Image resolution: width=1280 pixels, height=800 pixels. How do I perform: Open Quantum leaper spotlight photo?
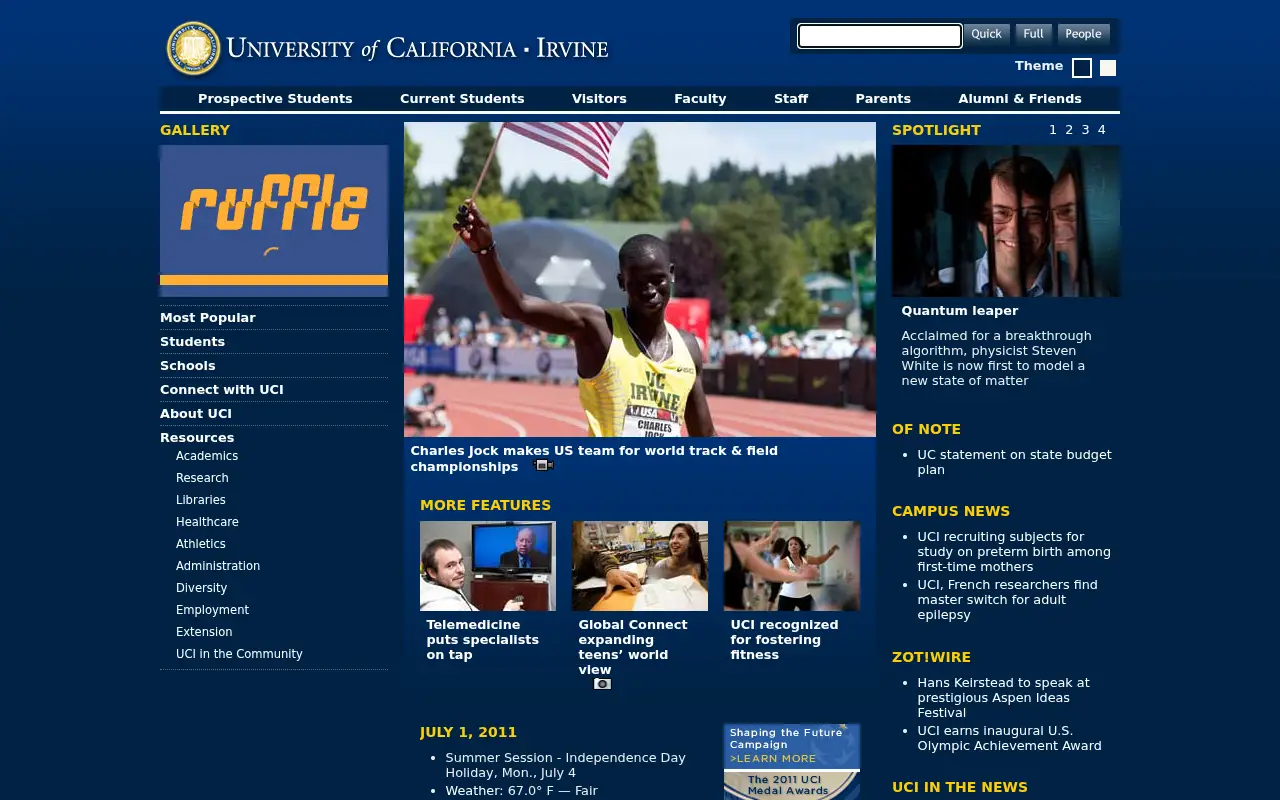(1006, 221)
